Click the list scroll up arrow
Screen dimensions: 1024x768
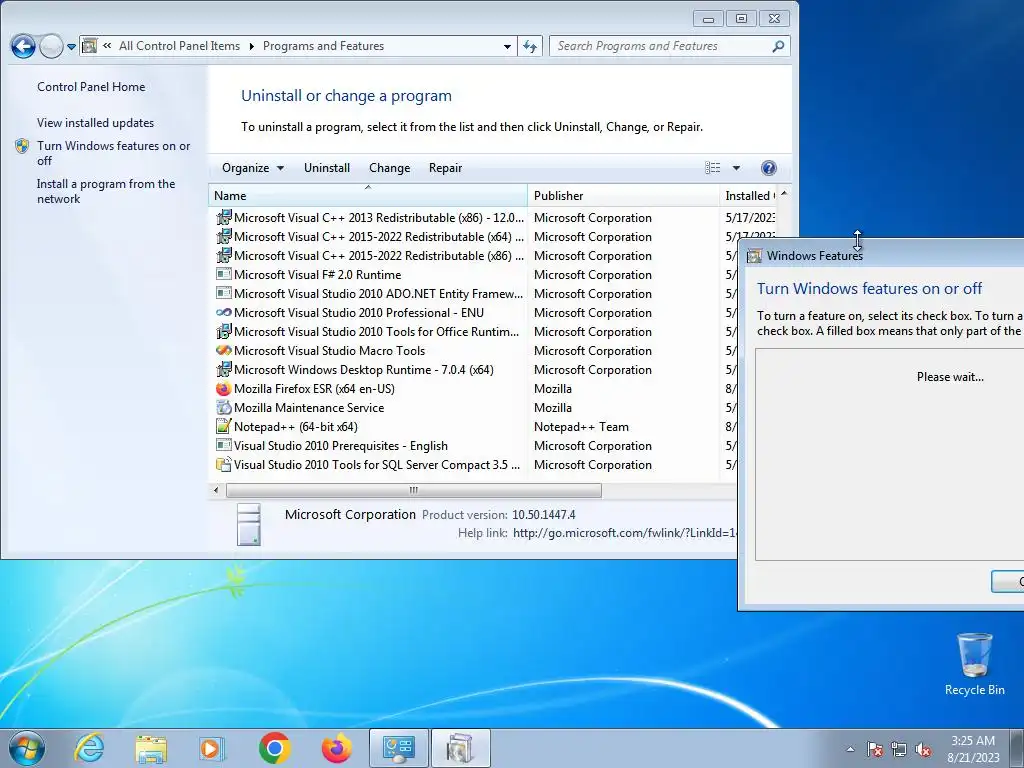coord(784,194)
